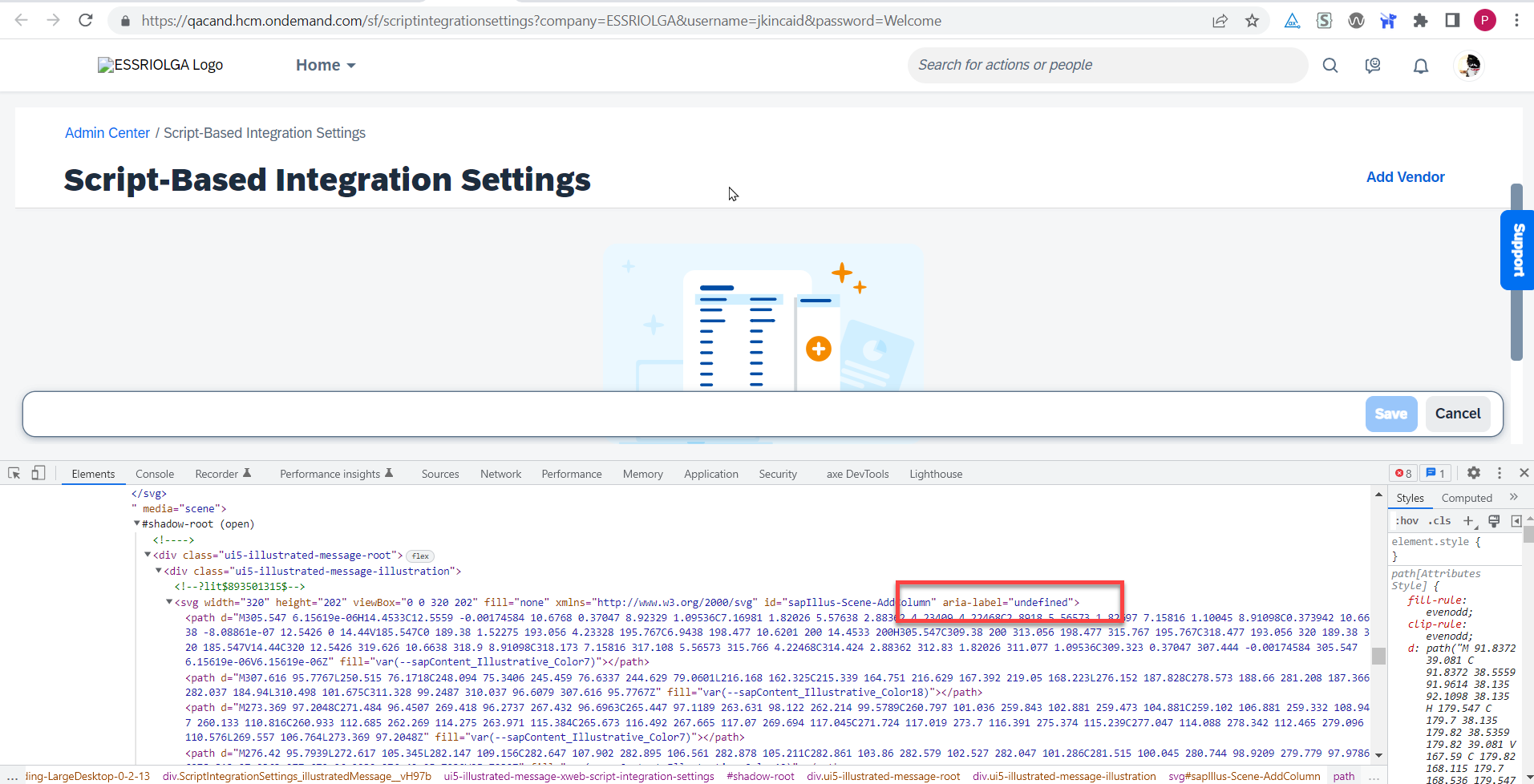Open the issues counter badge
1534x784 pixels.
click(1435, 473)
